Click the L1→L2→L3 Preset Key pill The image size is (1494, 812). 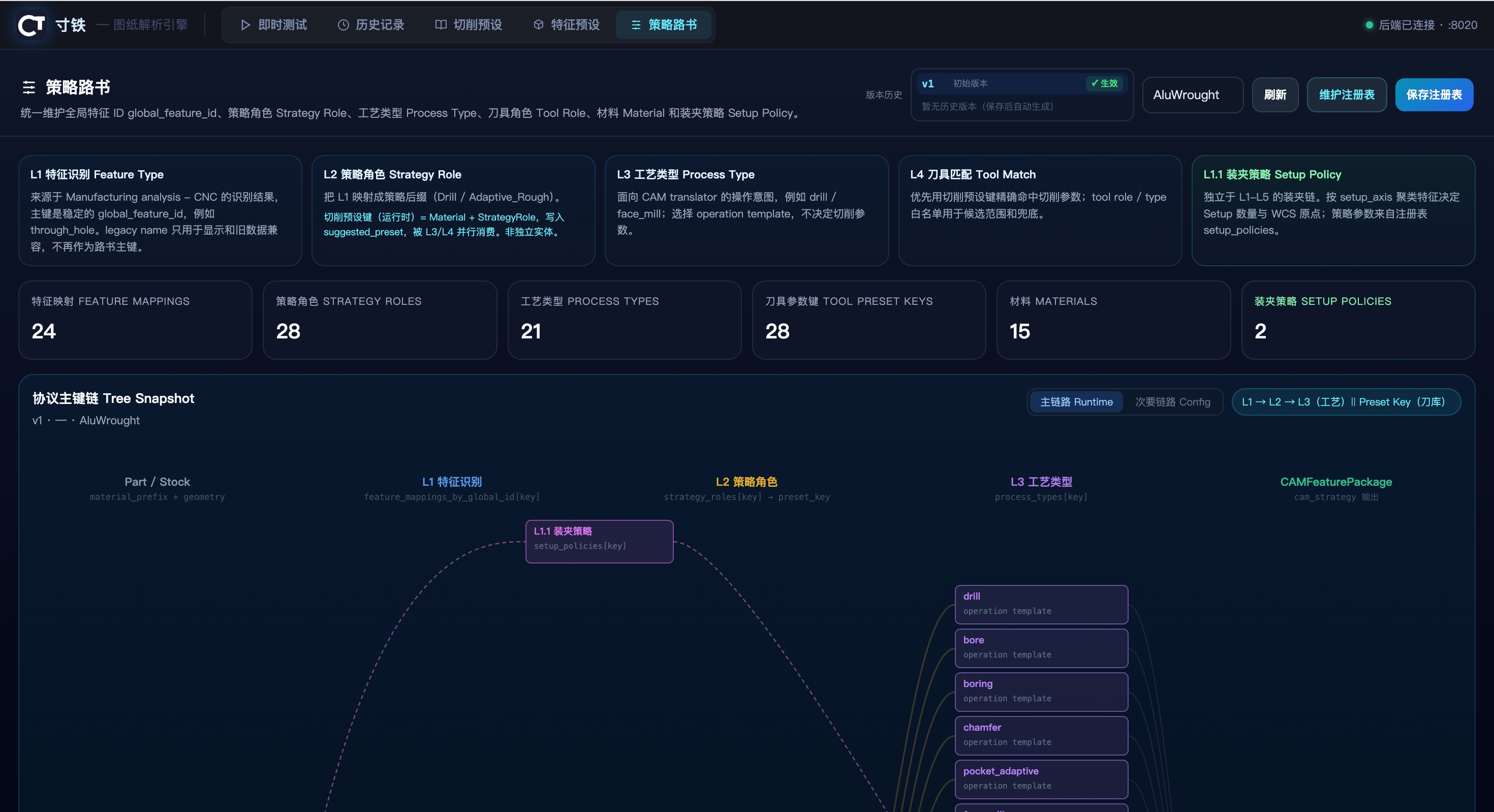tap(1346, 402)
